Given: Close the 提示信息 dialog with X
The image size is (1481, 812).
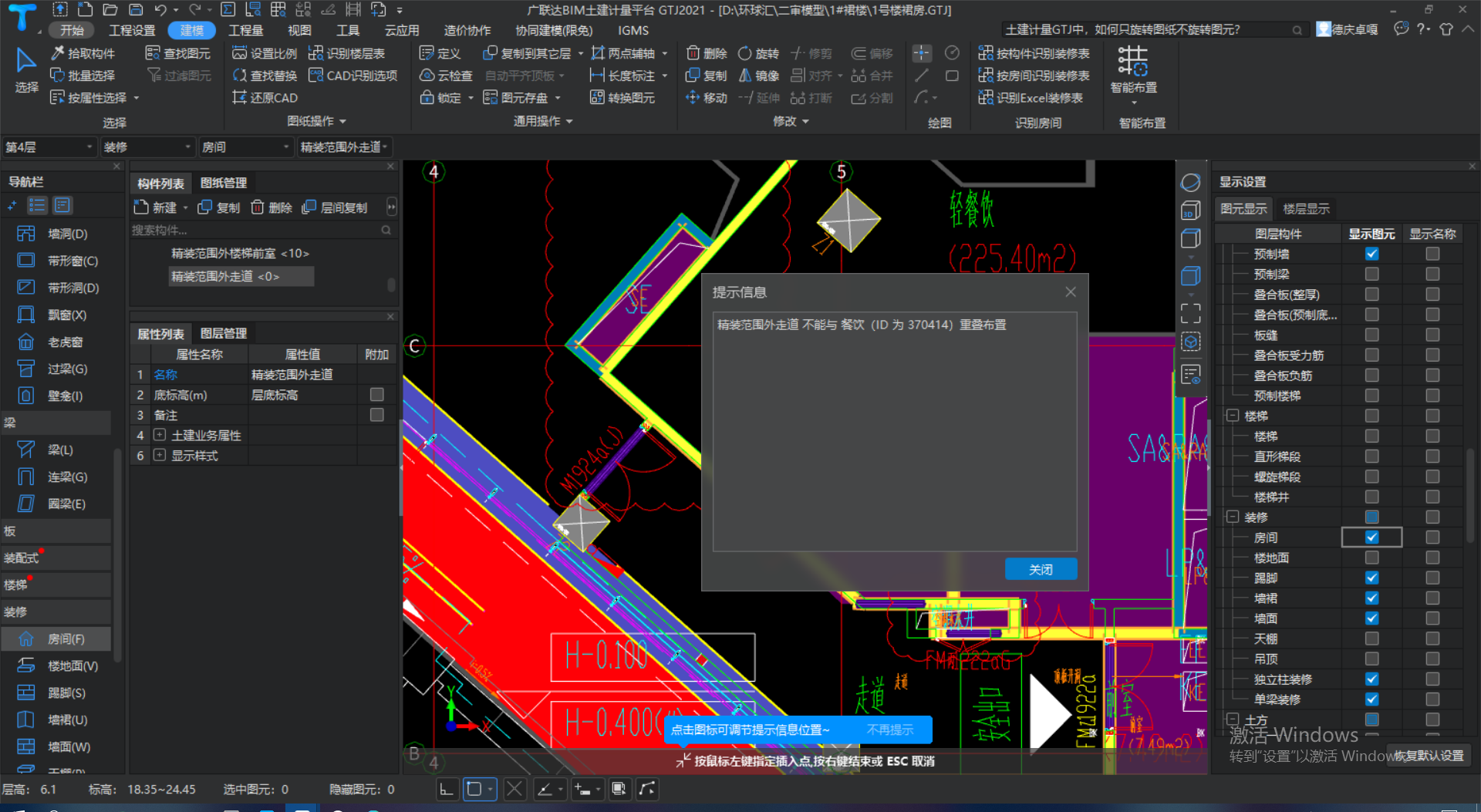Looking at the screenshot, I should coord(1070,291).
